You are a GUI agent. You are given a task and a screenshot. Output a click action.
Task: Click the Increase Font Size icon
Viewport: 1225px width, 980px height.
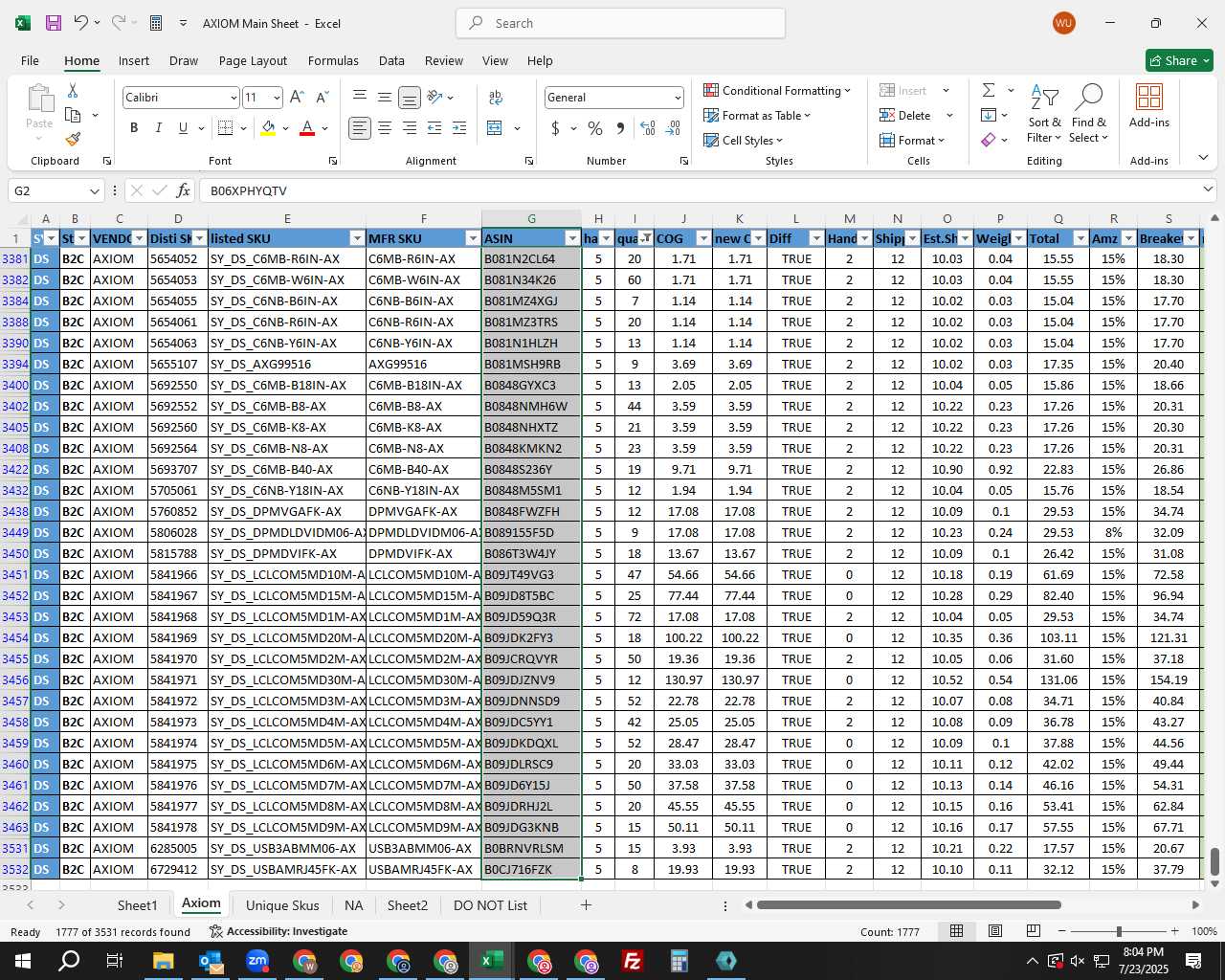tap(297, 97)
